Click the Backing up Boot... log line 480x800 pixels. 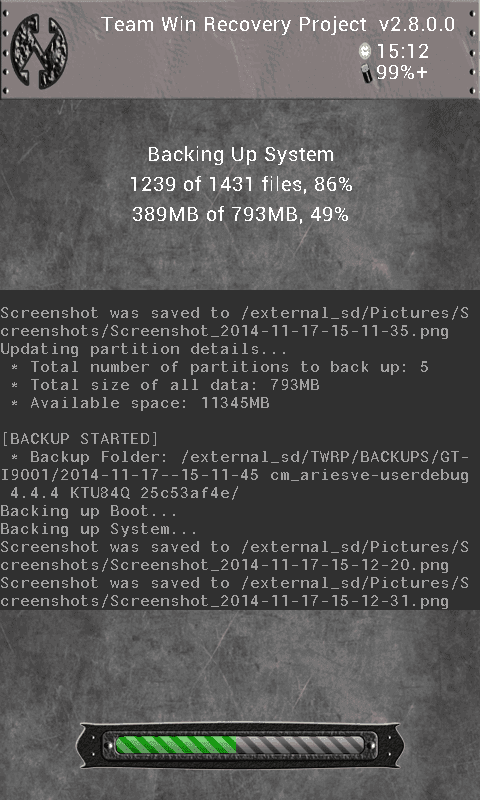tap(89, 511)
